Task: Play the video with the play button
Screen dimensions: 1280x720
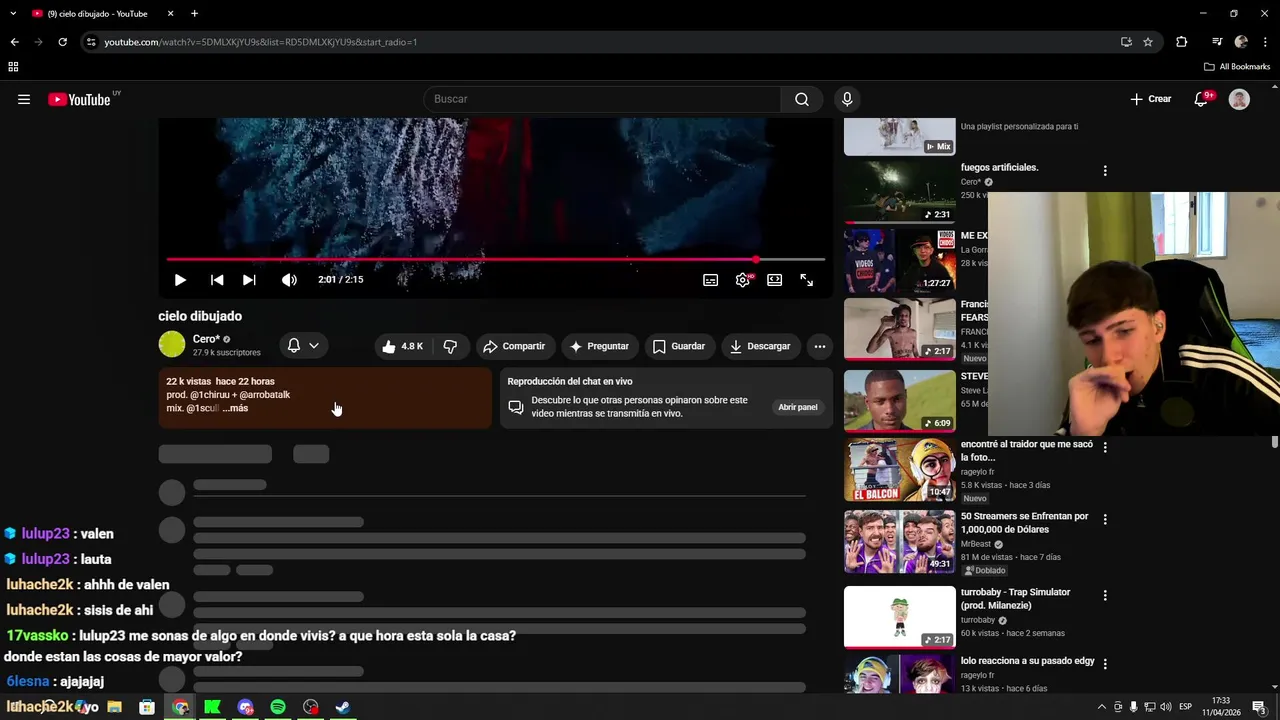Action: 180,280
